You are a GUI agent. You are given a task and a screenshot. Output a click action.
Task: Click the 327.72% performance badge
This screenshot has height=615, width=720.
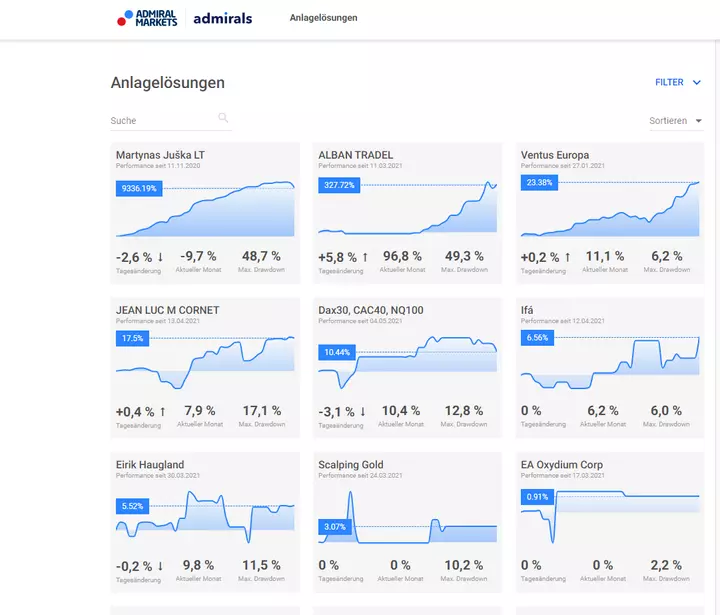click(339, 185)
